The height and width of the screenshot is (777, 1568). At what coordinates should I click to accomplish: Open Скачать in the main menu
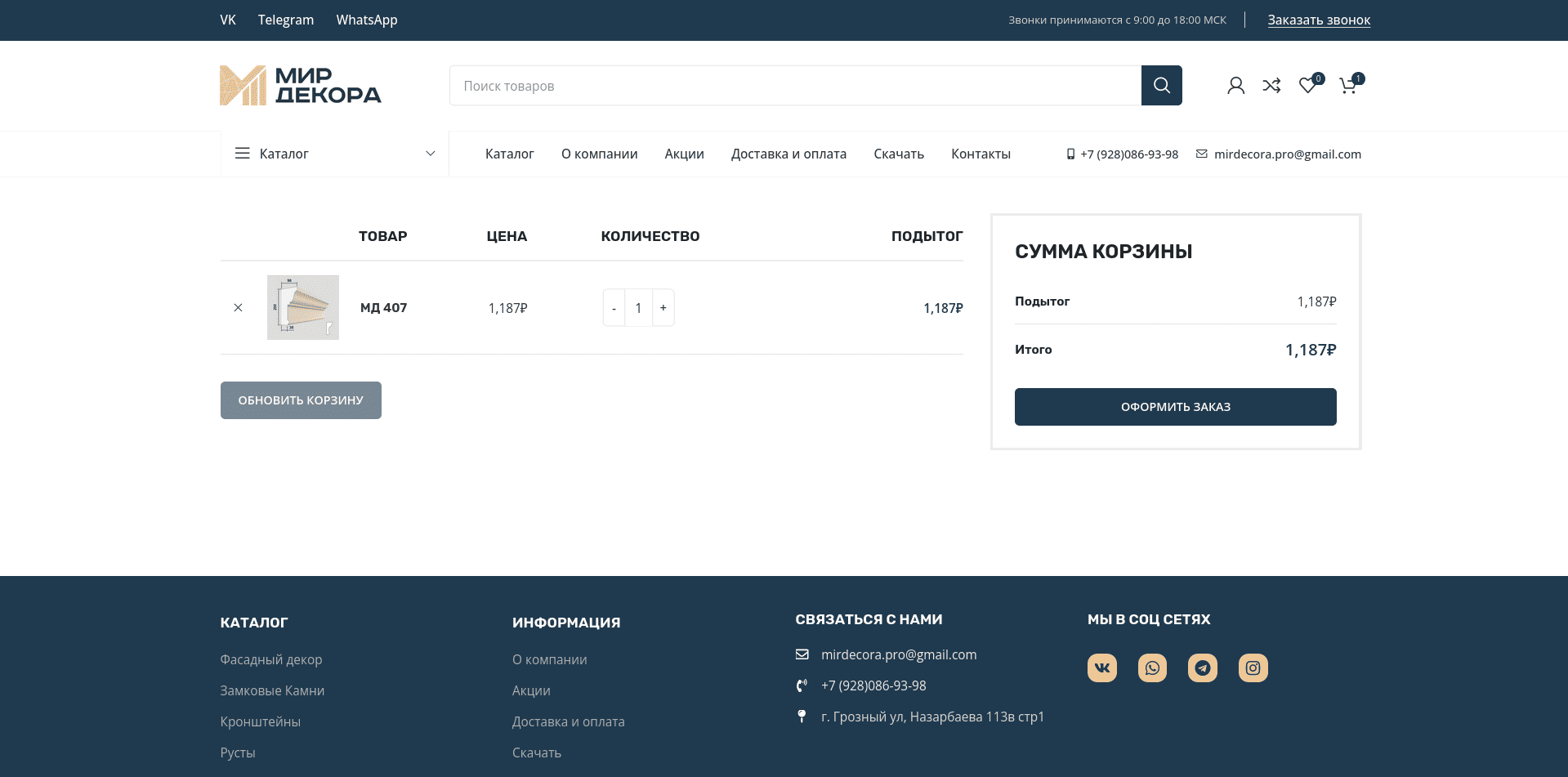(x=899, y=154)
